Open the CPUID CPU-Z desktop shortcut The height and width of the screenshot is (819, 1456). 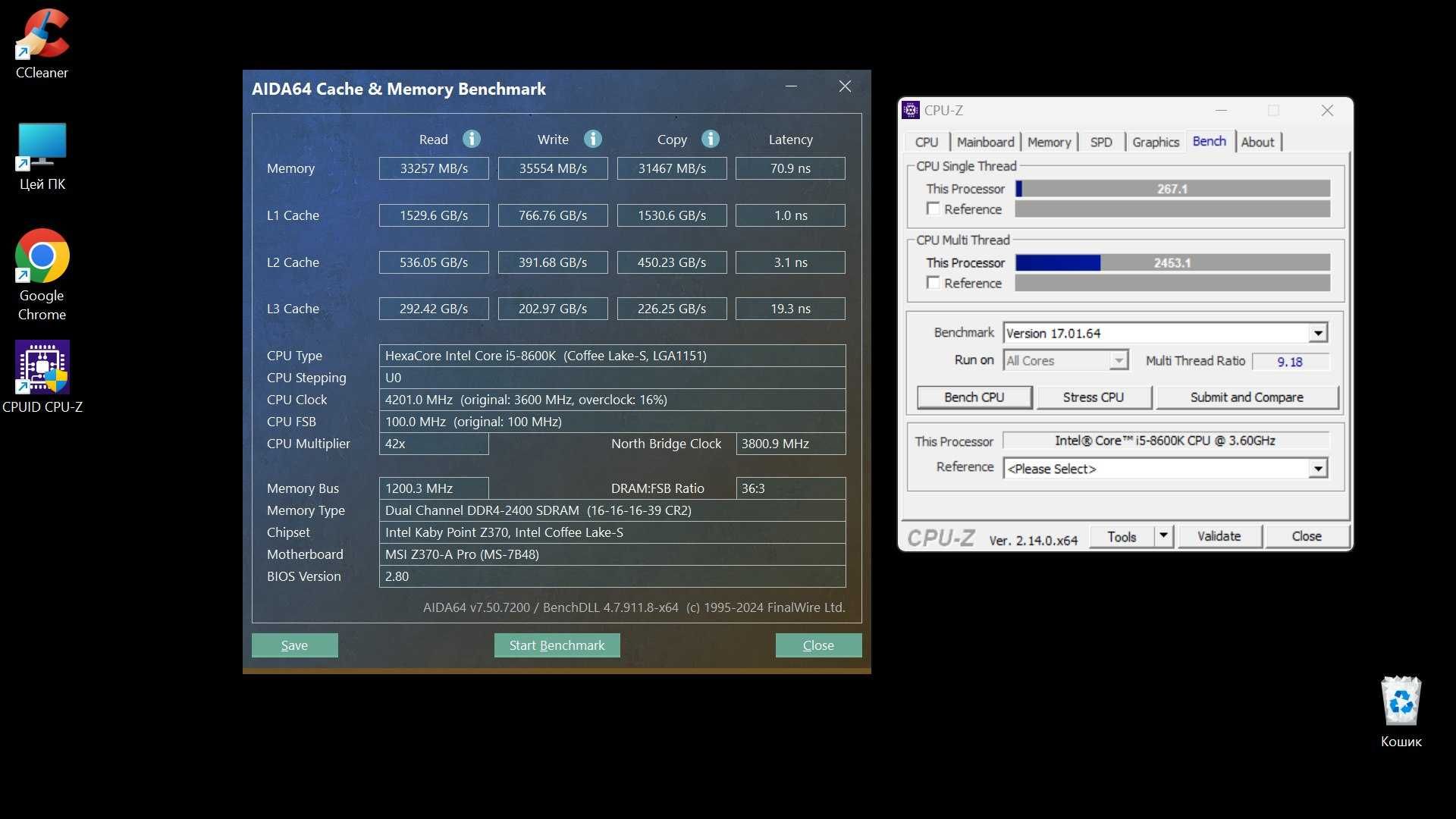[42, 377]
